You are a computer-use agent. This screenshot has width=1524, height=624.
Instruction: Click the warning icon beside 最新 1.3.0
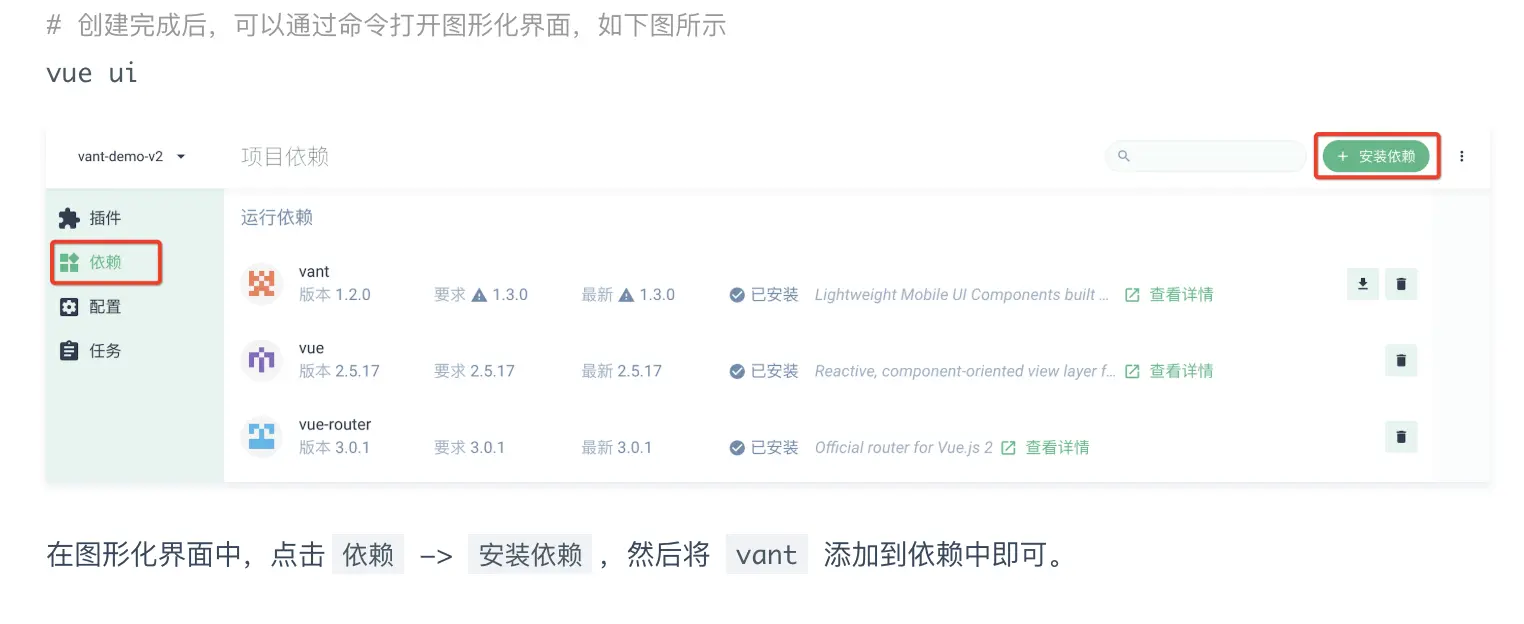point(626,295)
